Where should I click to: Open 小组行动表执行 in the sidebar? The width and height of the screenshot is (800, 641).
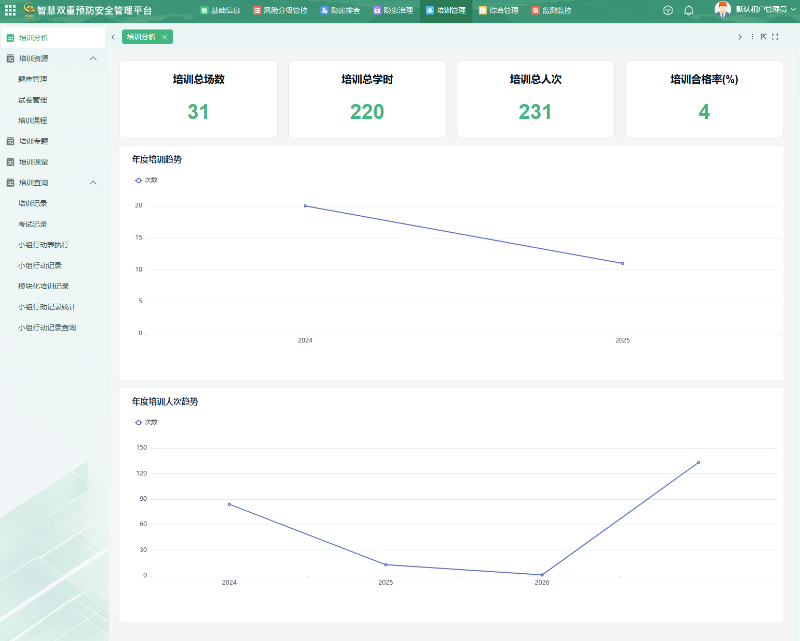tap(43, 245)
